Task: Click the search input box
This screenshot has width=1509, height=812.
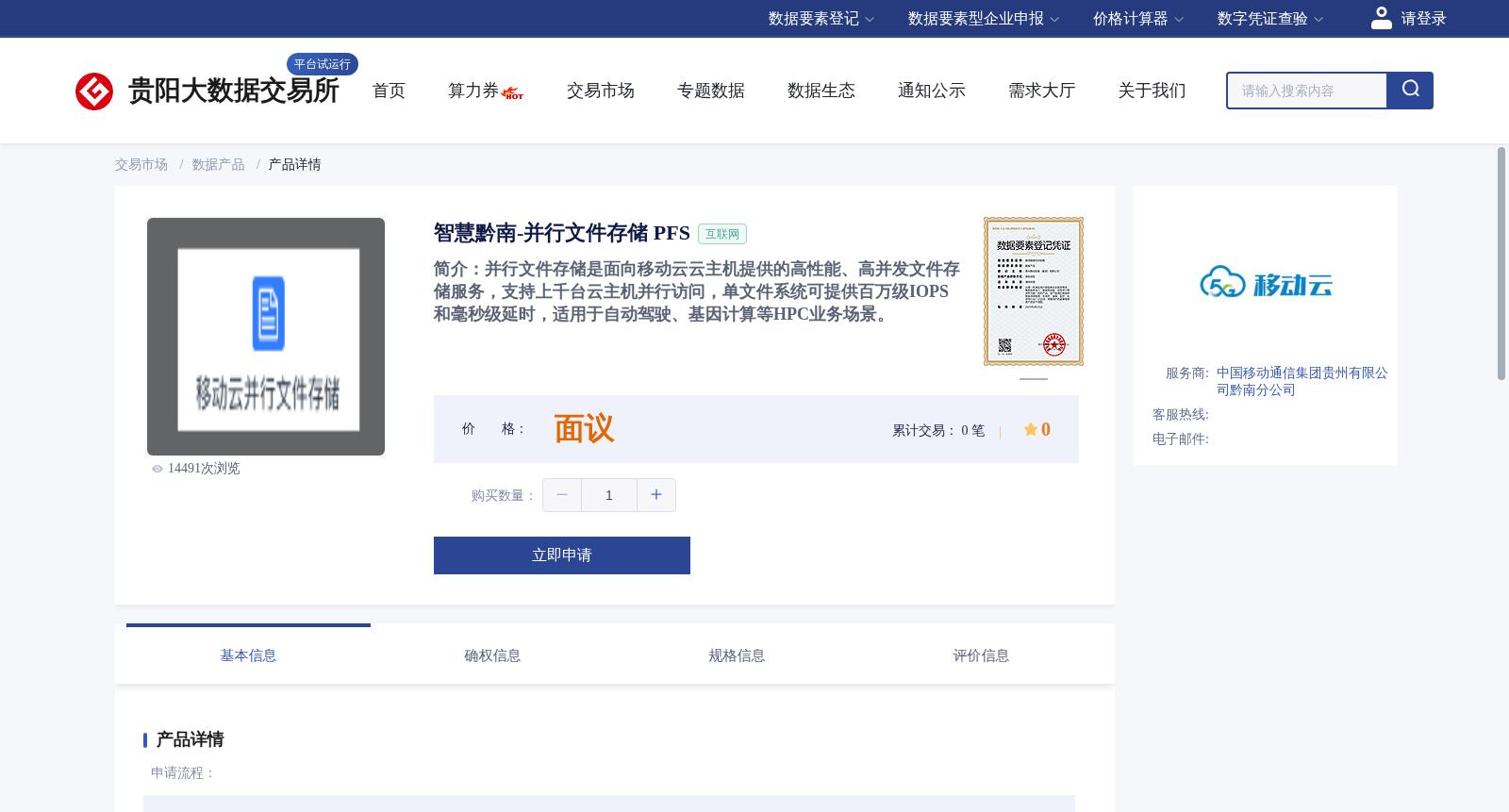Action: [x=1307, y=91]
